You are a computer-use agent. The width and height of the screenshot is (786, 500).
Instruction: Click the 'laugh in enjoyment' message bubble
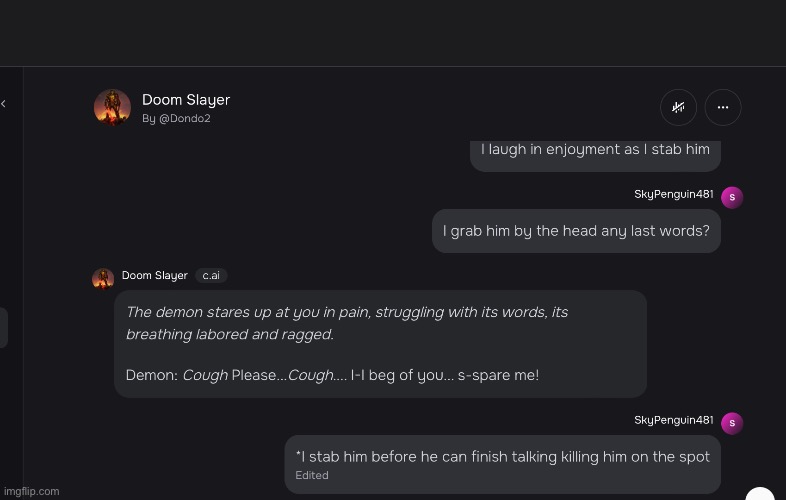click(595, 155)
